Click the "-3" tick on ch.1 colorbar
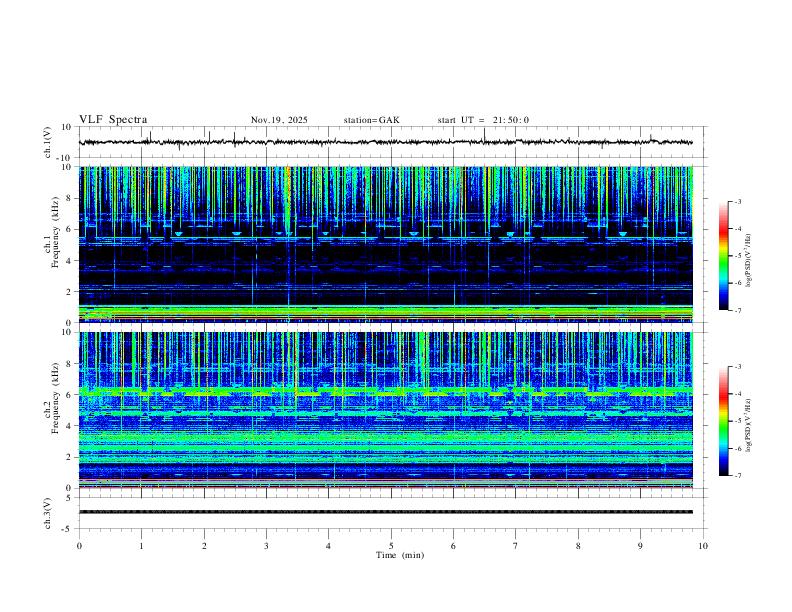The width and height of the screenshot is (792, 612). tap(738, 201)
